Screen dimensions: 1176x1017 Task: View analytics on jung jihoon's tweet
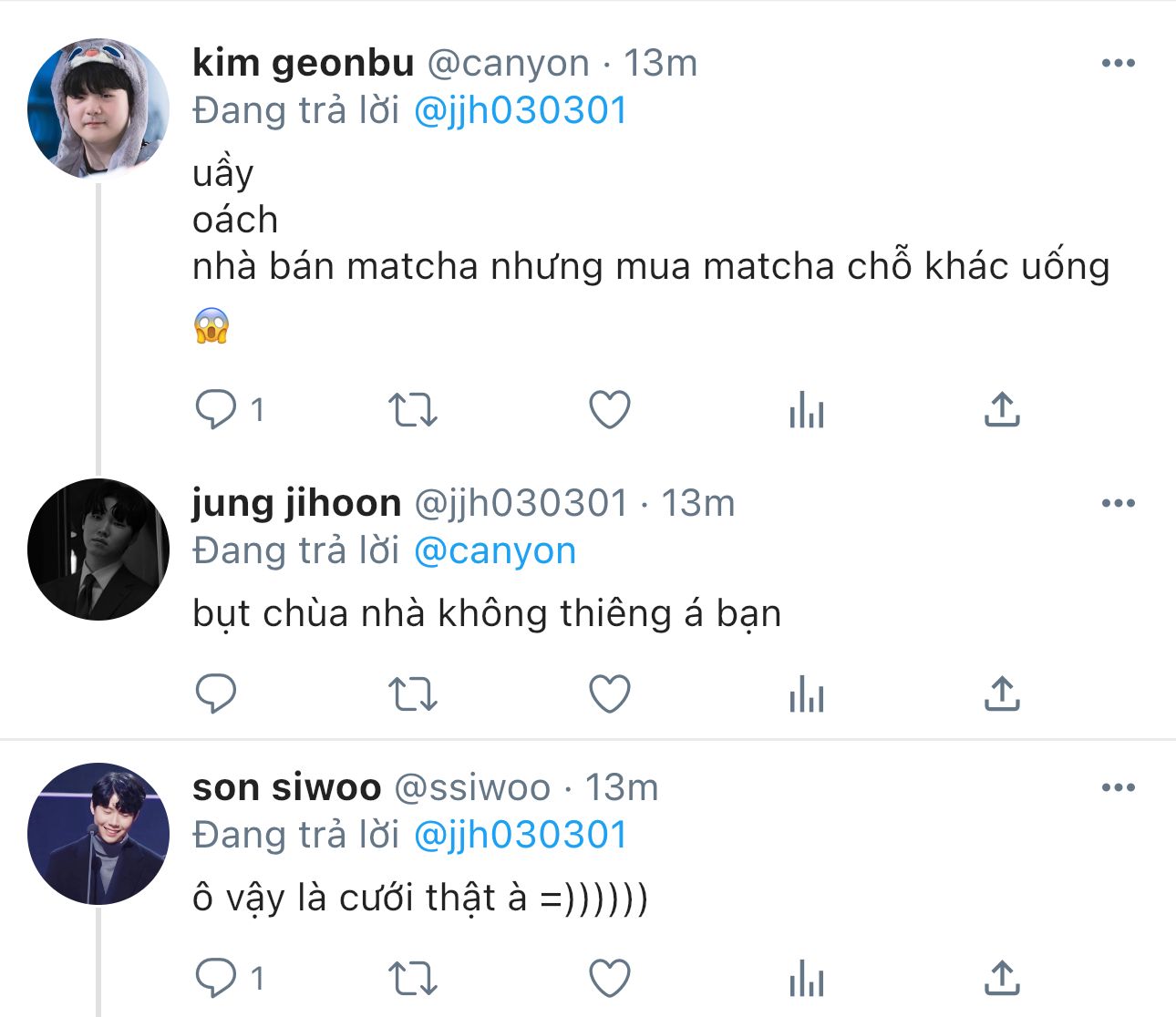807,694
